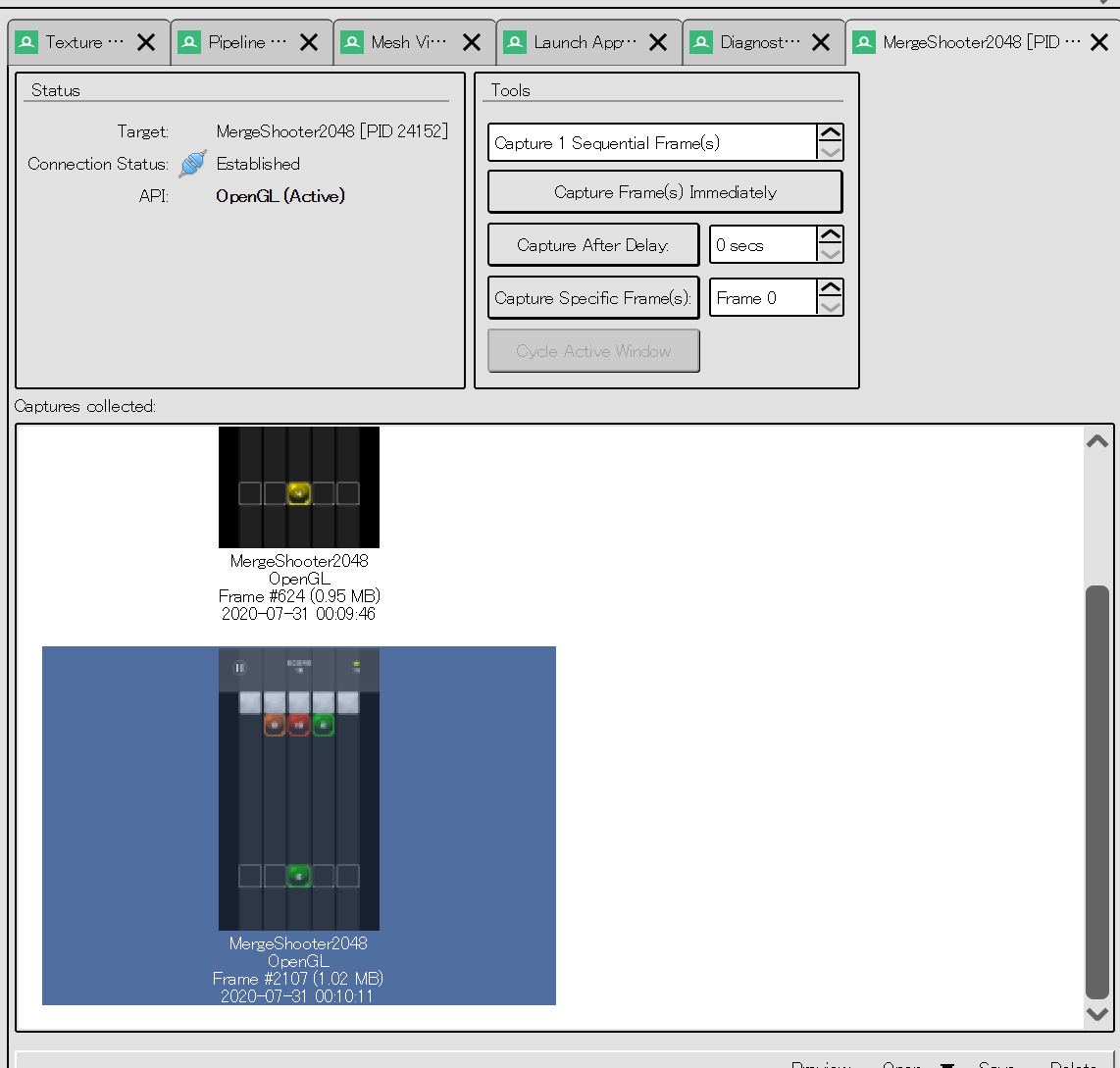Click Capture Frame(s) Immediately
1120x1068 pixels.
[x=664, y=191]
